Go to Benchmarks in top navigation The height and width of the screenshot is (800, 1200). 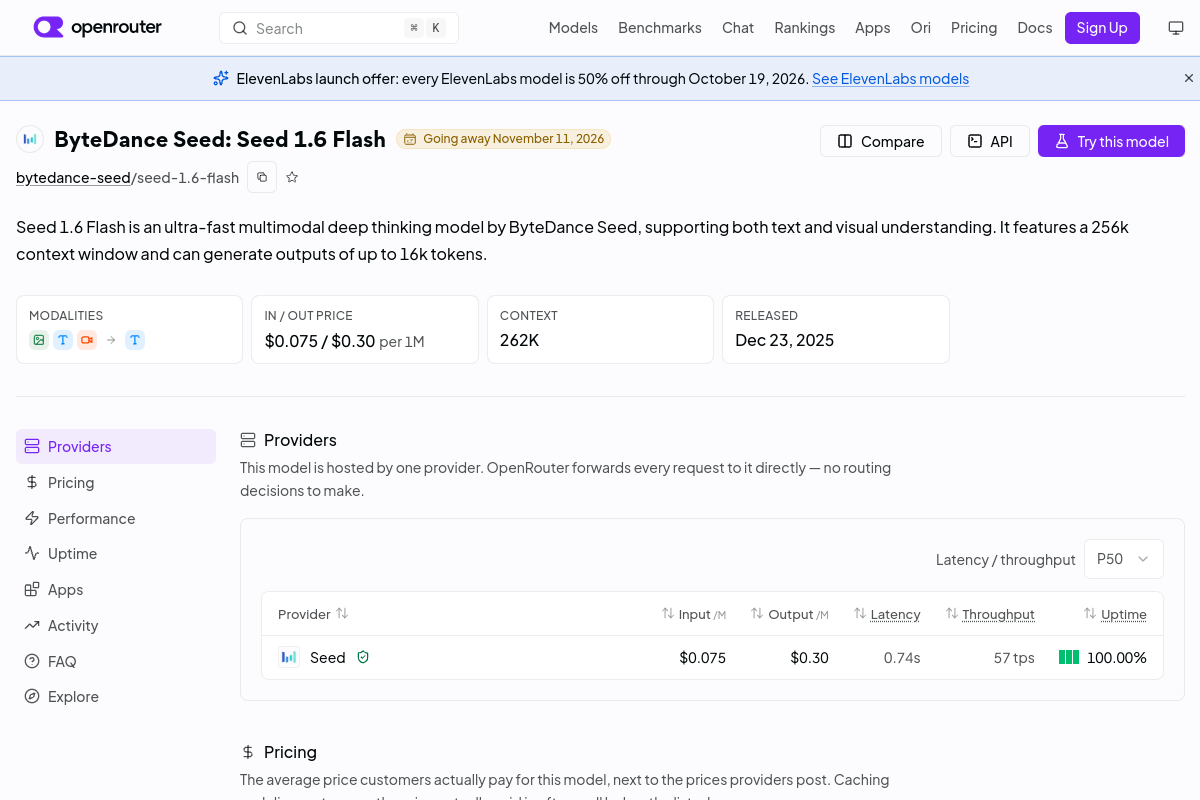[x=660, y=28]
